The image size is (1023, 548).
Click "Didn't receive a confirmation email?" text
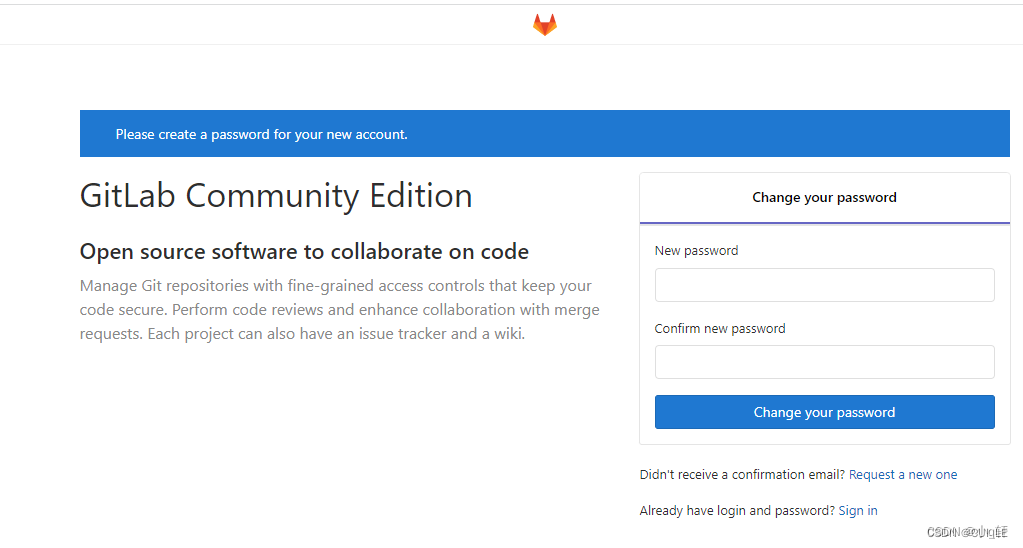pos(742,474)
